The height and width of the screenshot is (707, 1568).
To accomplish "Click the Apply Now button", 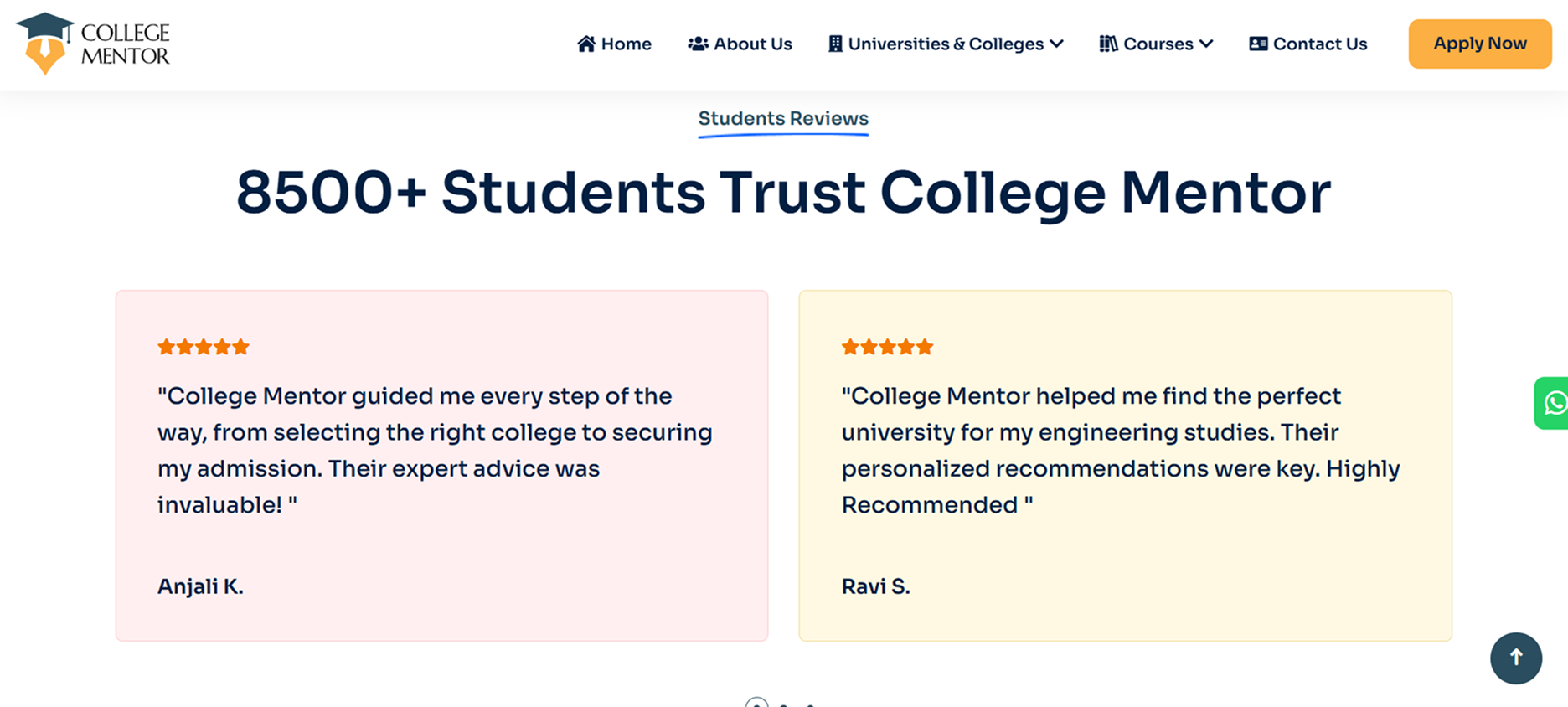I will pyautogui.click(x=1479, y=44).
